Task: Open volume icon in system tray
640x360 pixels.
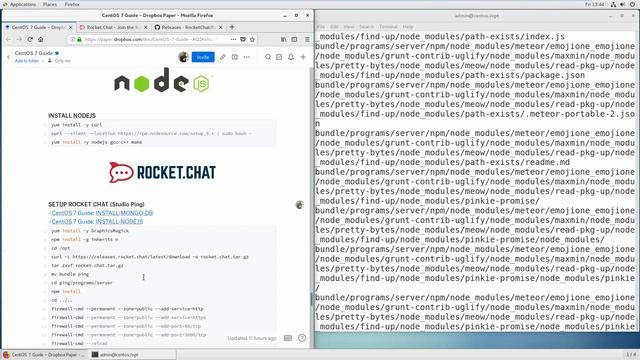Action: tap(622, 4)
